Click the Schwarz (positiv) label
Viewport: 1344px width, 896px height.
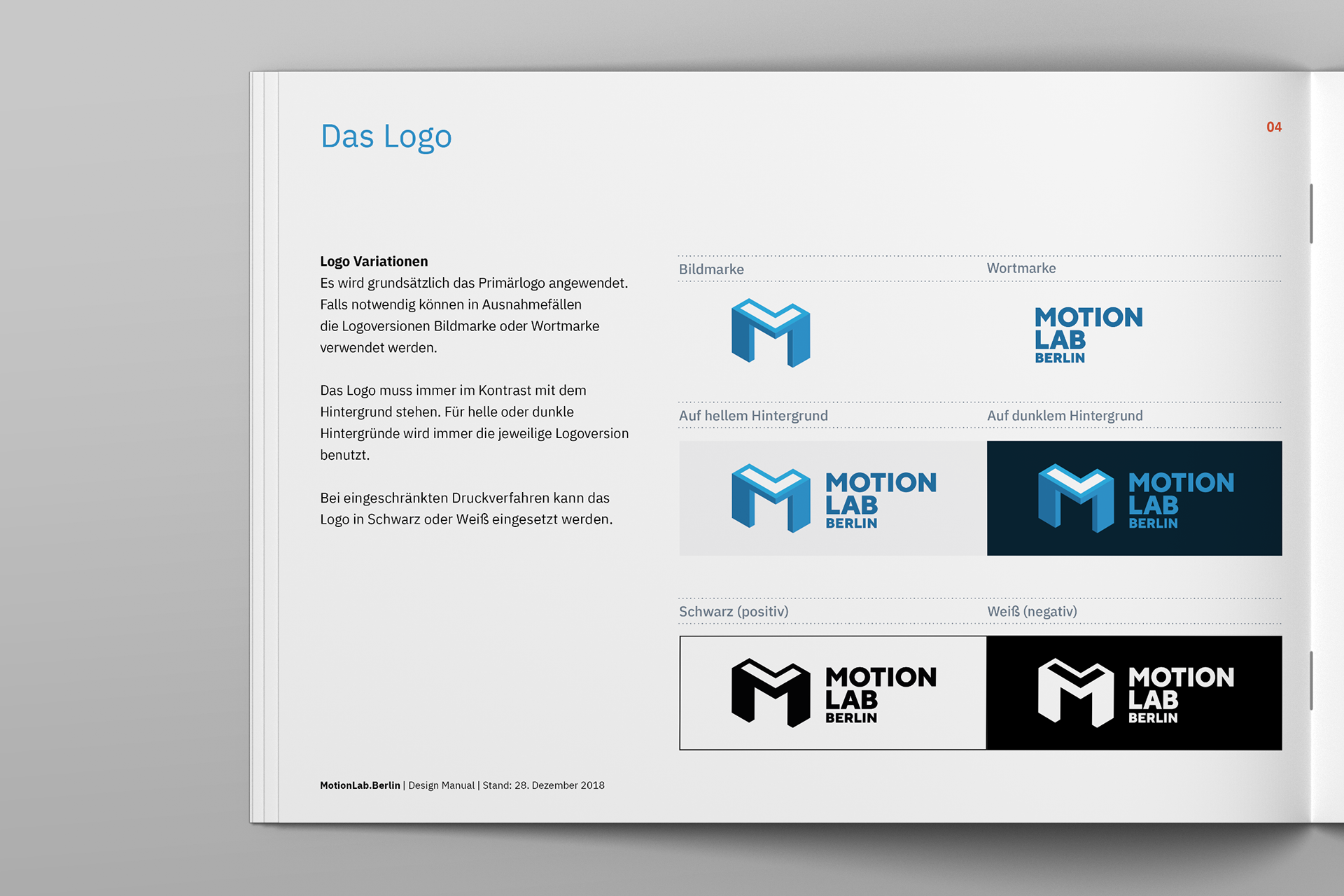click(733, 612)
